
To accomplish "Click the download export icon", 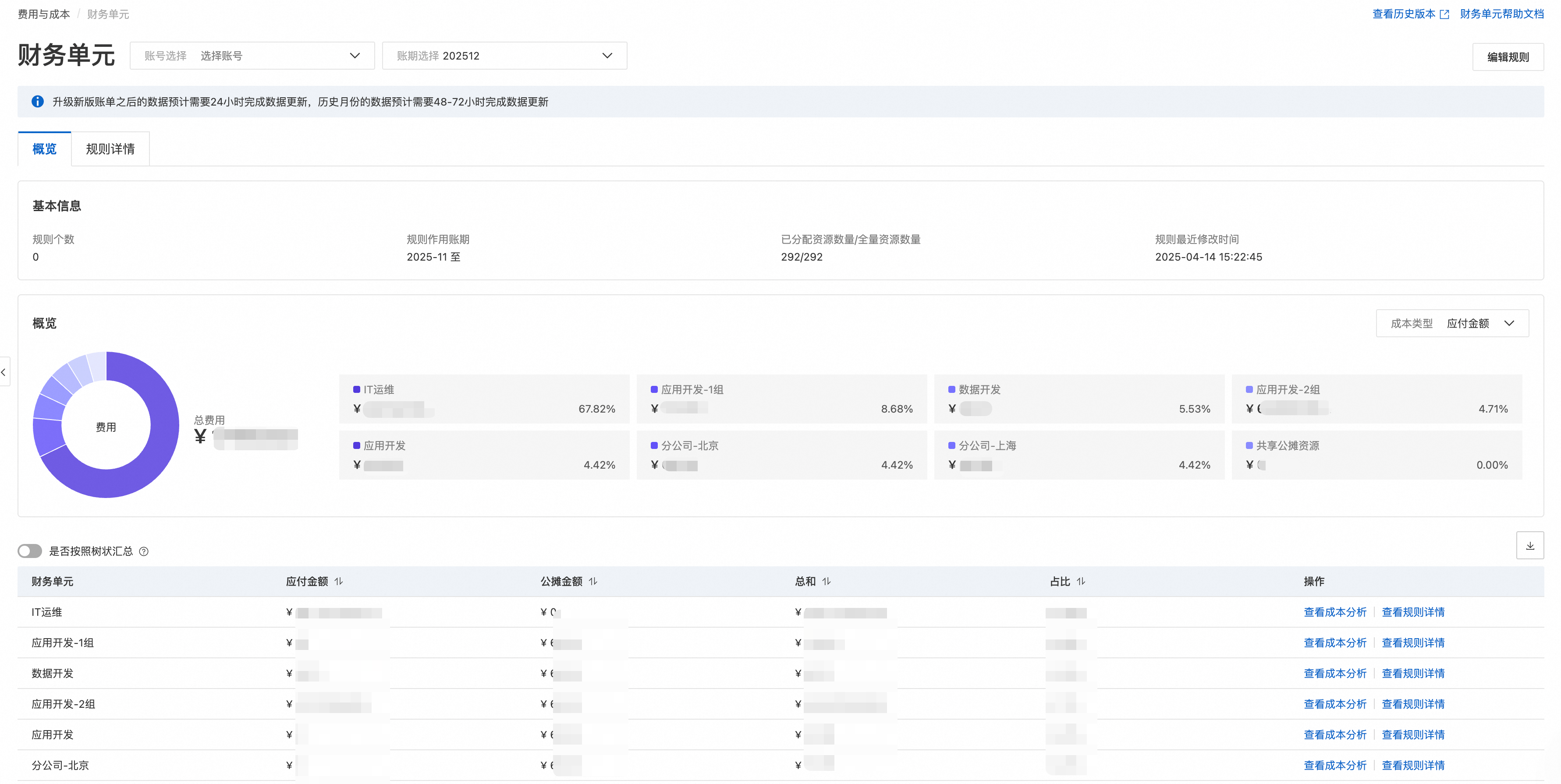I will click(1529, 545).
